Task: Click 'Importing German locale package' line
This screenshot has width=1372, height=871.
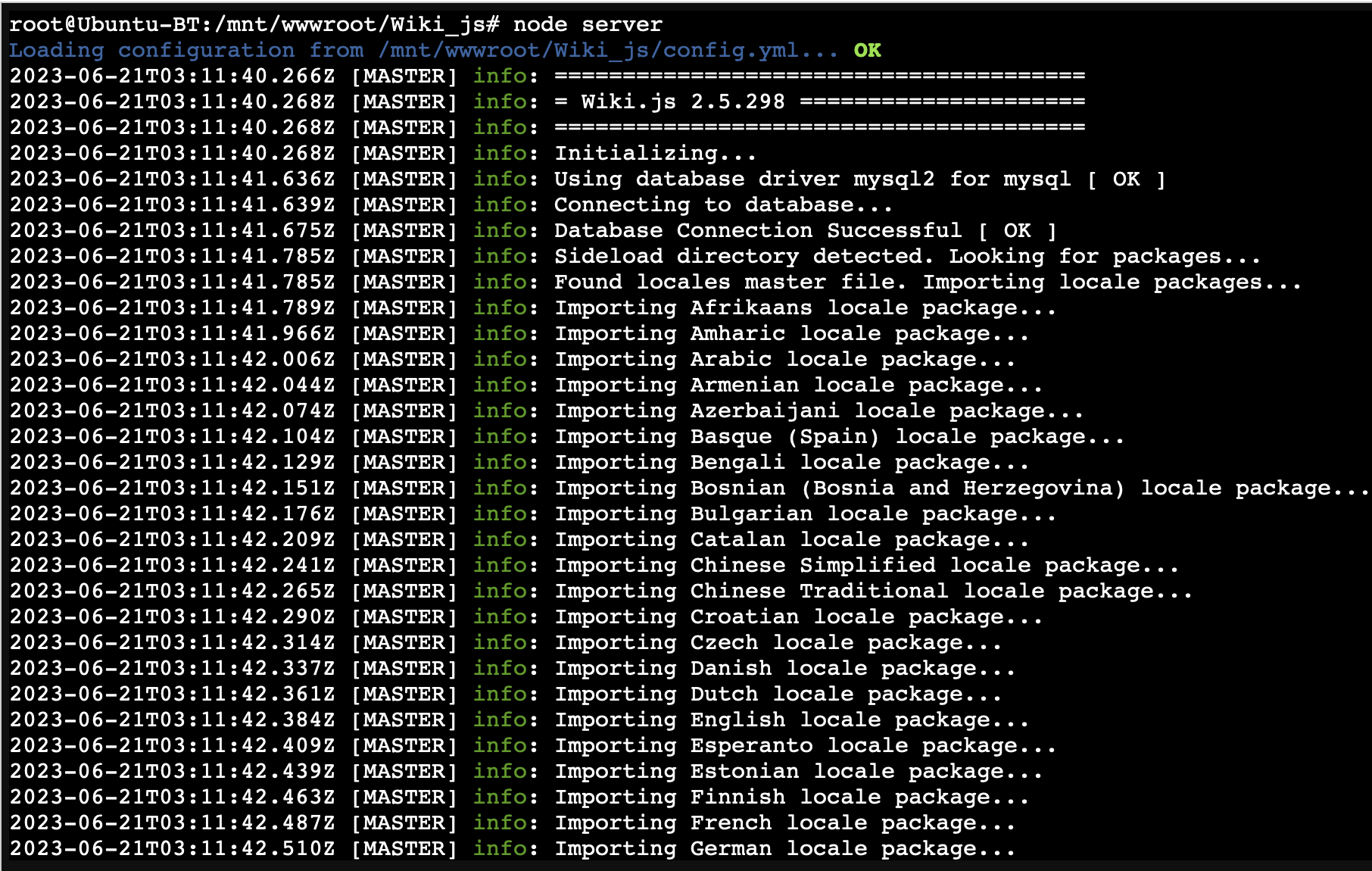Action: coord(784,848)
